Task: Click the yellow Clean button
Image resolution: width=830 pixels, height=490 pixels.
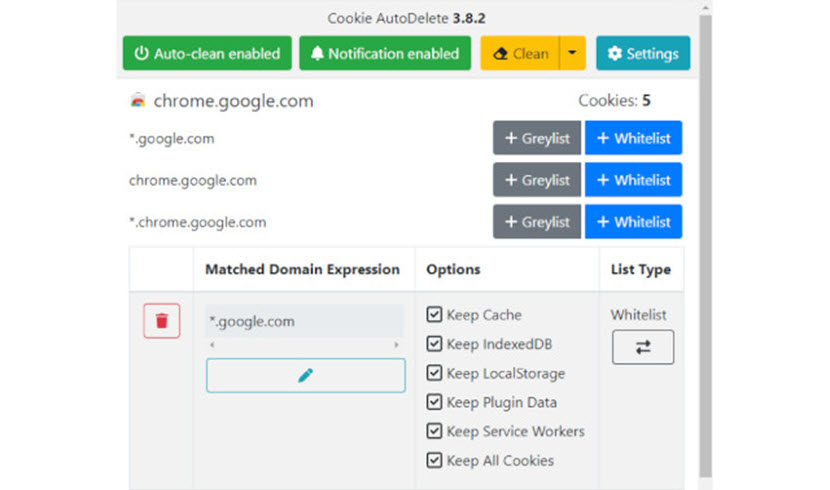Action: [520, 53]
